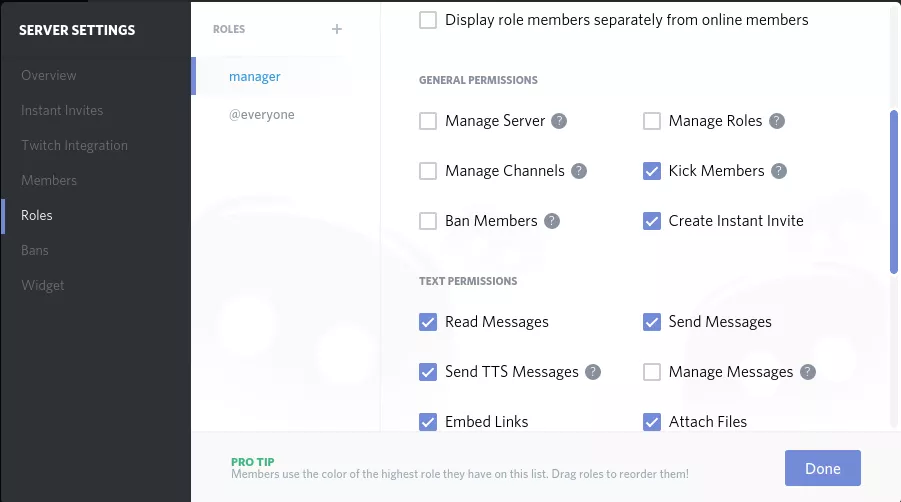
Task: Uncheck Attach Files permission
Action: (x=652, y=422)
